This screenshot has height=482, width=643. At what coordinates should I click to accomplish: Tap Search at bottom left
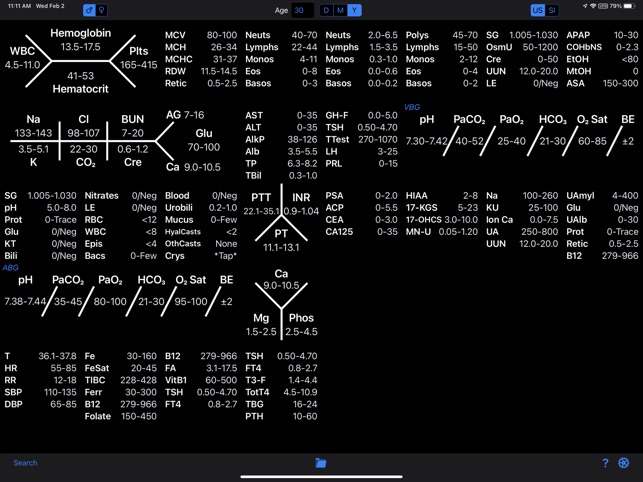[x=25, y=463]
